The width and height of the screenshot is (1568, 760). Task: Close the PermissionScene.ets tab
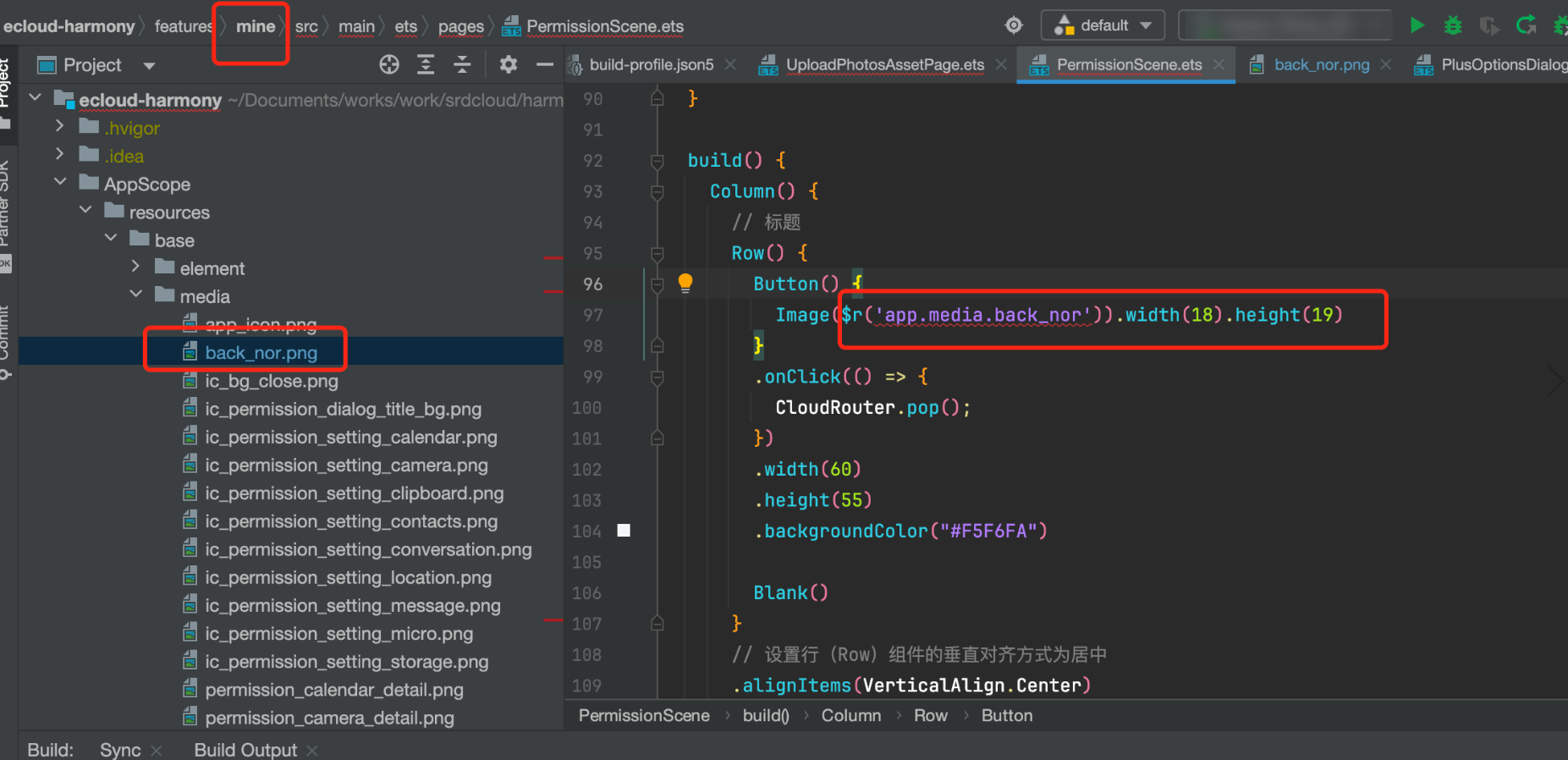pyautogui.click(x=1219, y=64)
